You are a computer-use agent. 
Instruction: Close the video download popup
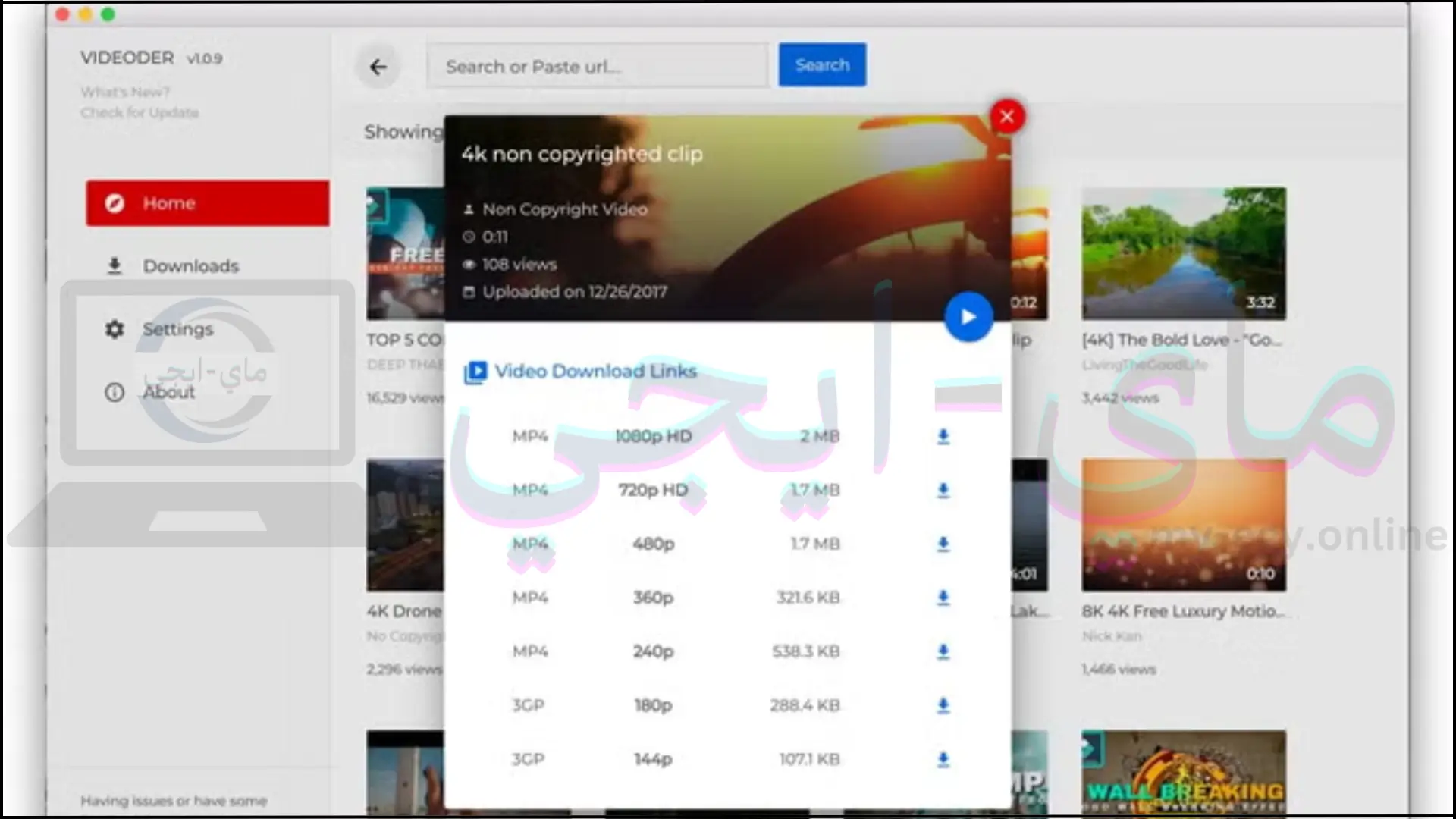tap(1007, 117)
